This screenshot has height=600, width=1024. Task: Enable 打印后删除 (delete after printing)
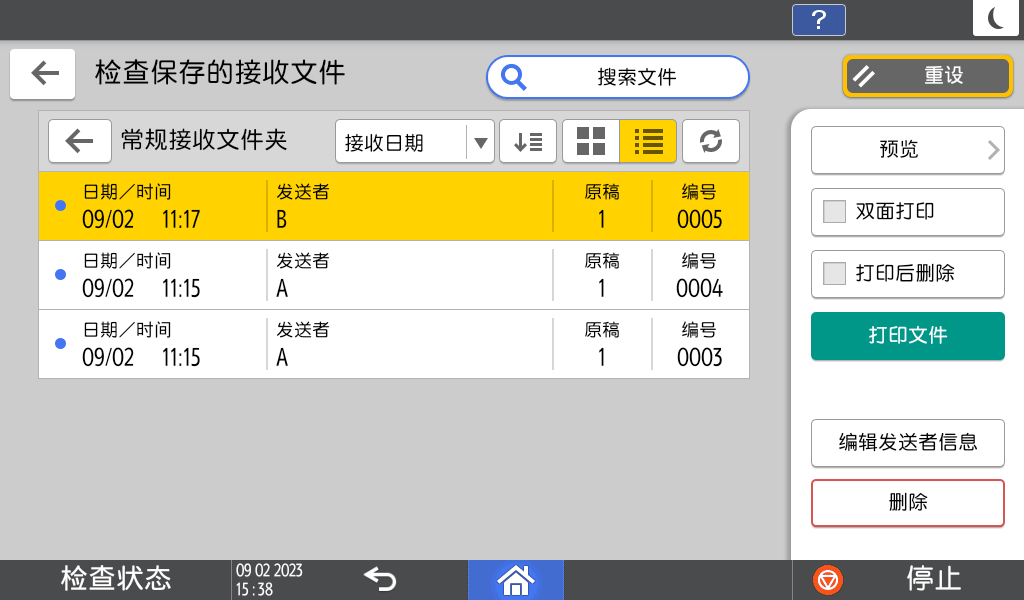tap(907, 274)
